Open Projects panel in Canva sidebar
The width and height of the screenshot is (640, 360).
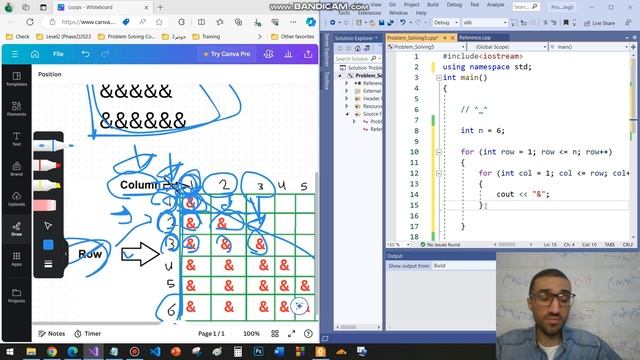pos(16,296)
